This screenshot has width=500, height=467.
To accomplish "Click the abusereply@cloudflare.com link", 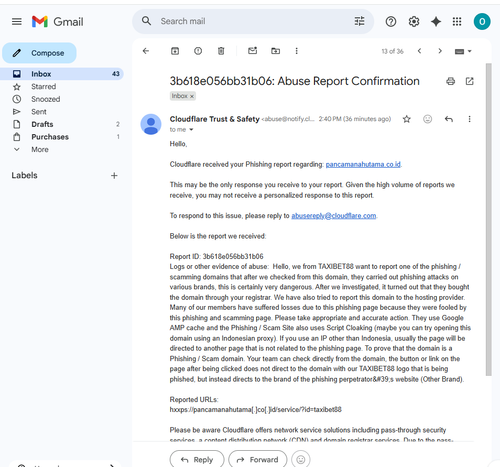I will tap(334, 216).
